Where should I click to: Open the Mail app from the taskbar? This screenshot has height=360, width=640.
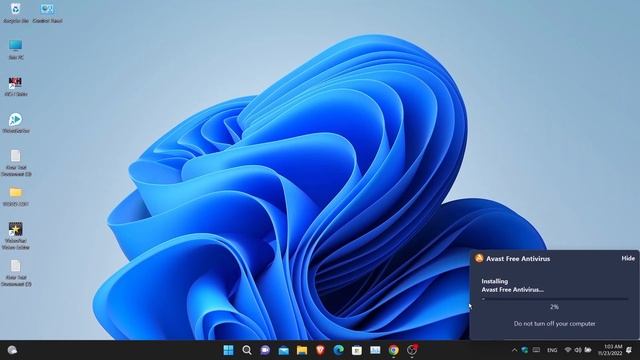pyautogui.click(x=284, y=350)
